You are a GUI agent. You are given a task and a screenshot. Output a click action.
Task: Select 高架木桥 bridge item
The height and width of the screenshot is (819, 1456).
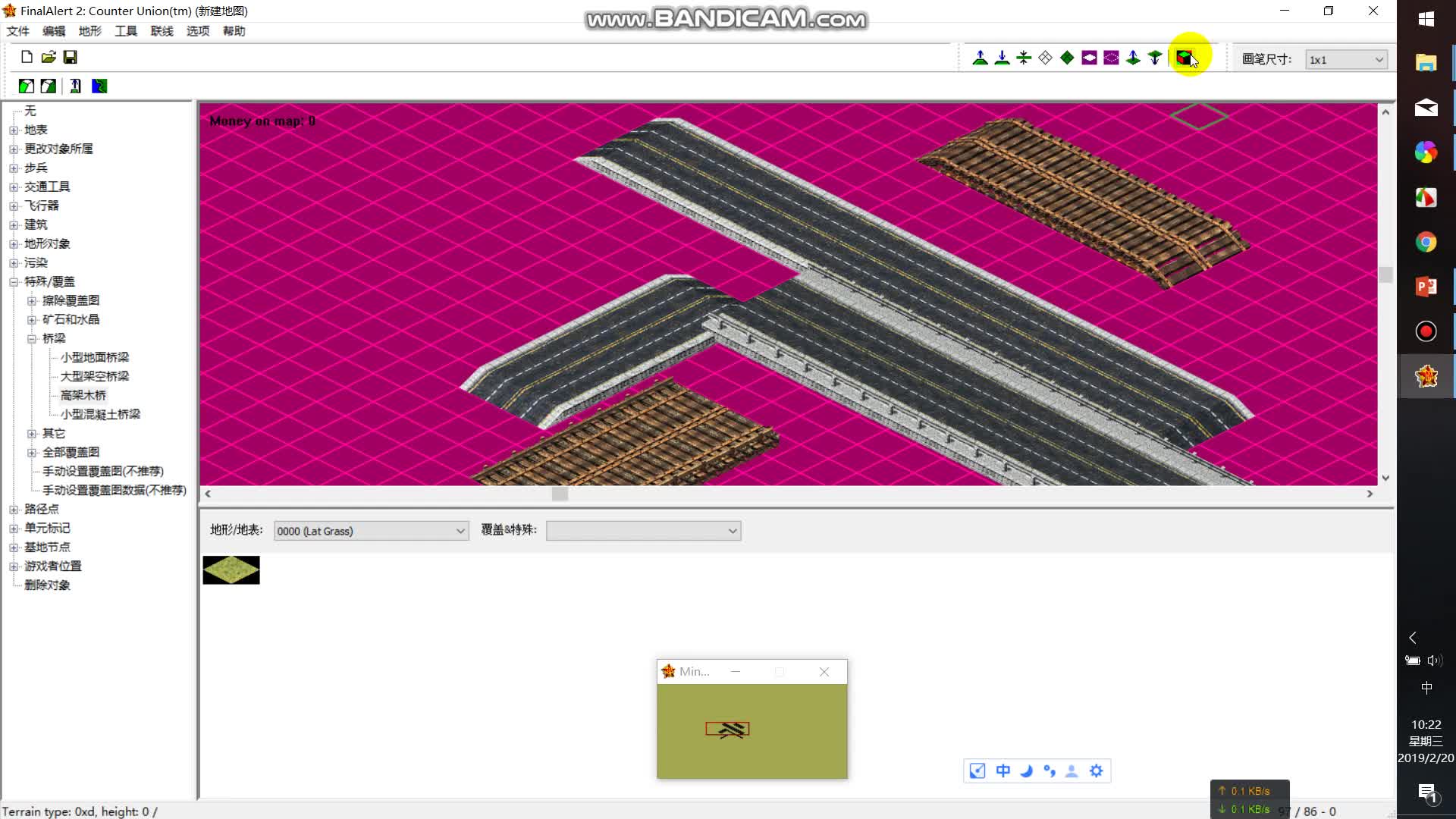pyautogui.click(x=83, y=395)
